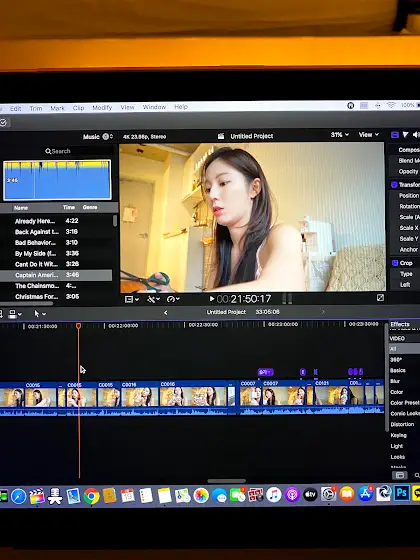Open Google Chrome in the dock
The width and height of the screenshot is (420, 560).
pos(91,496)
